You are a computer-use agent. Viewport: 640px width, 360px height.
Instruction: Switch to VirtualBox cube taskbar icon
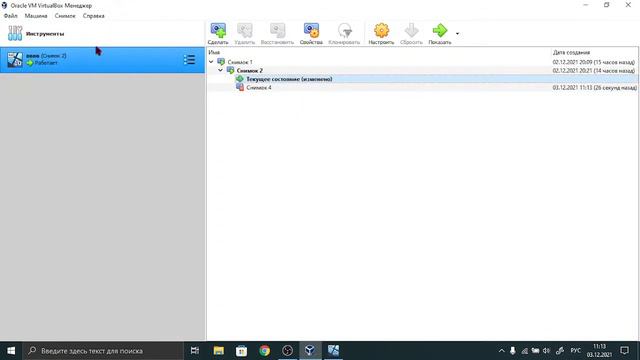(x=310, y=351)
